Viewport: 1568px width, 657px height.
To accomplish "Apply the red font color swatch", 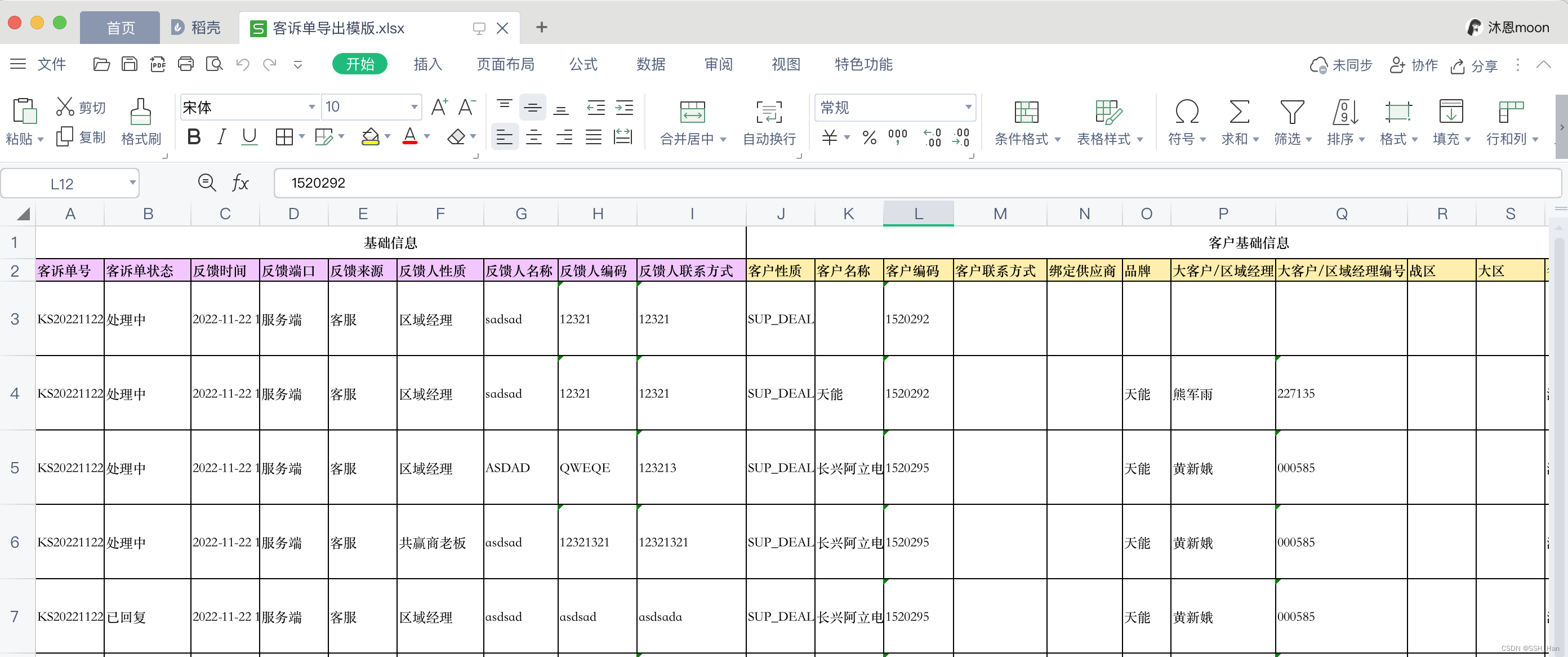I will 409,137.
